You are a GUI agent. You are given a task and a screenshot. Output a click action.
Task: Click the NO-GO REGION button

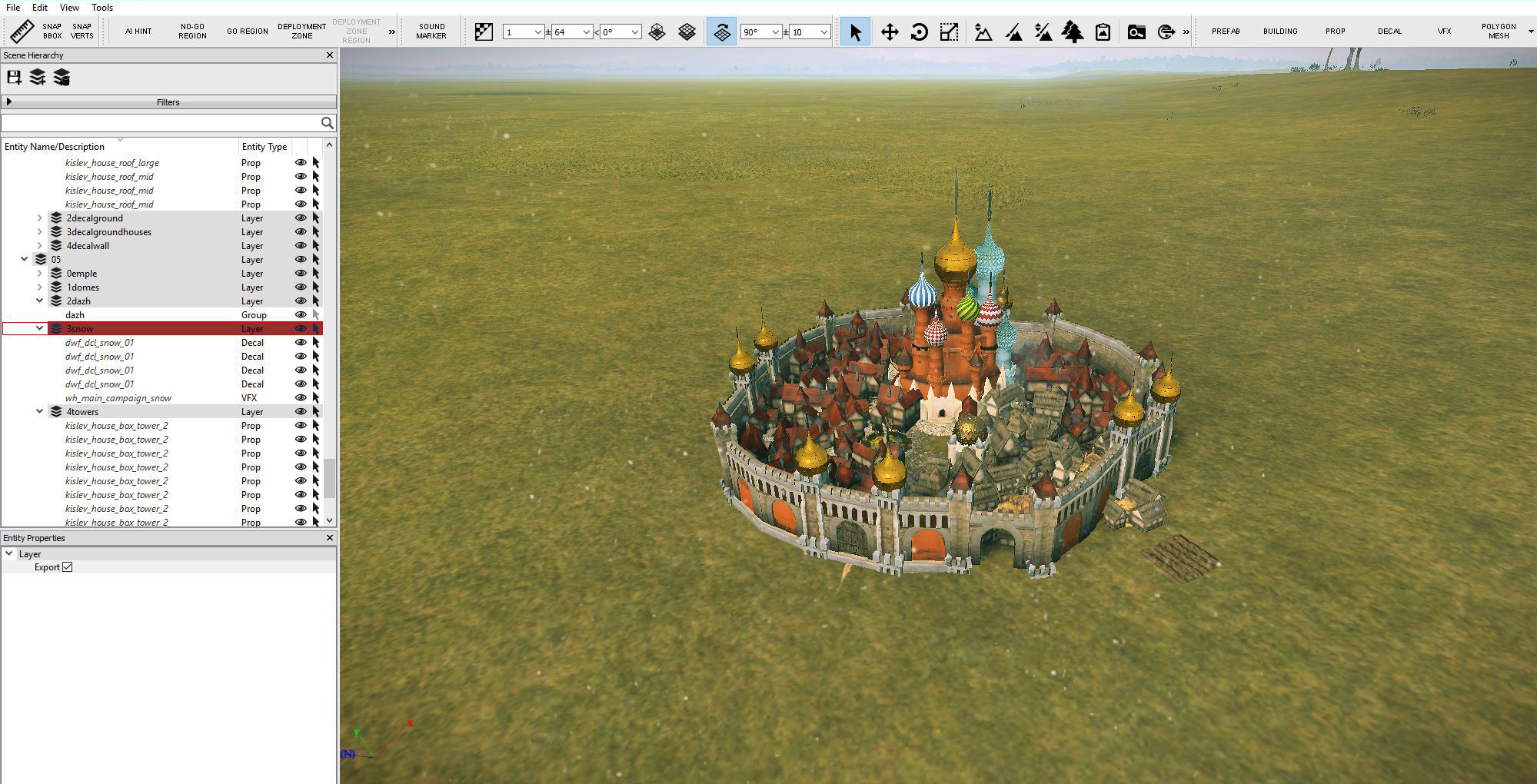[x=193, y=32]
